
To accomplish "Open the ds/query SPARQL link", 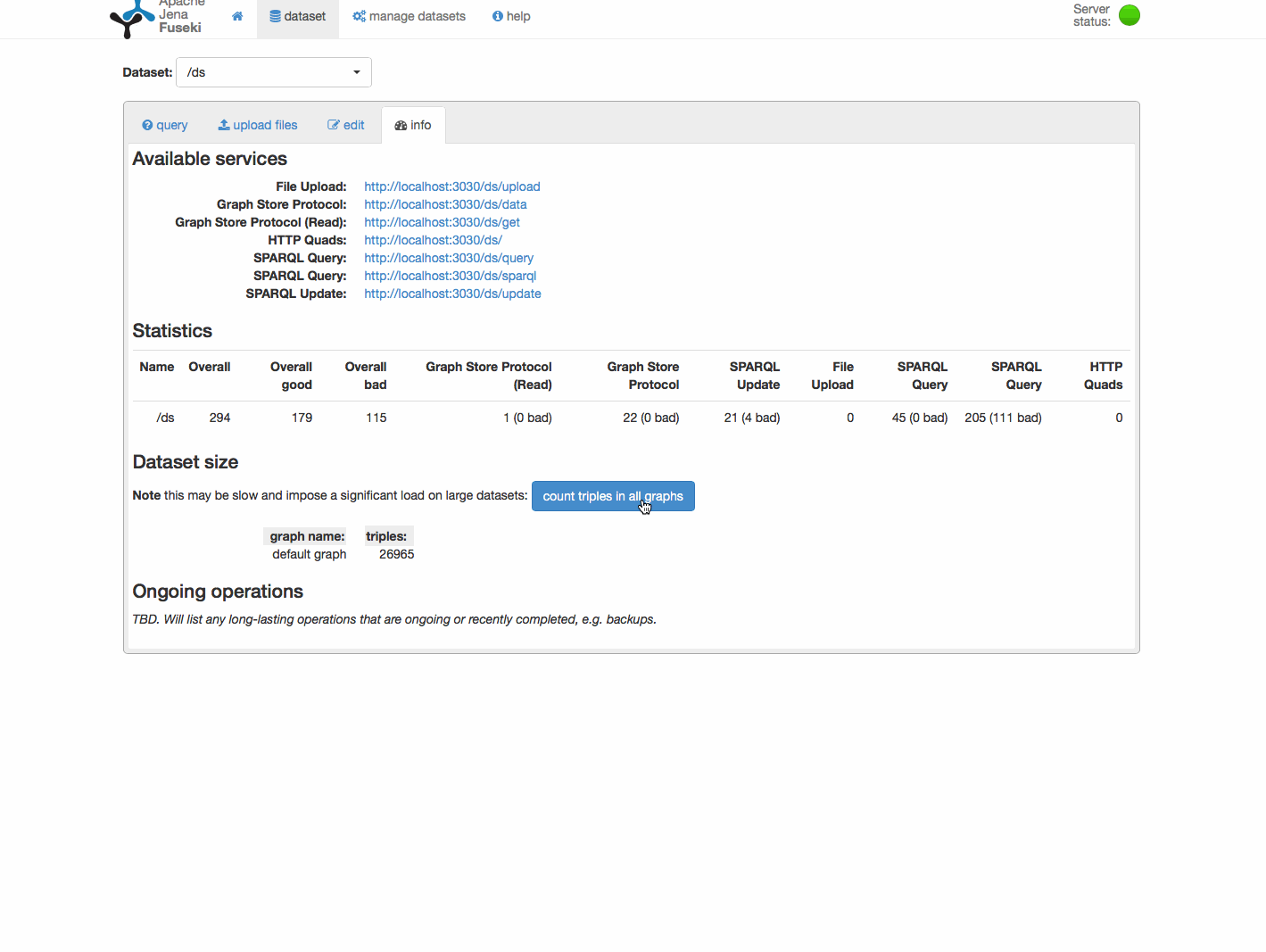I will click(x=449, y=258).
